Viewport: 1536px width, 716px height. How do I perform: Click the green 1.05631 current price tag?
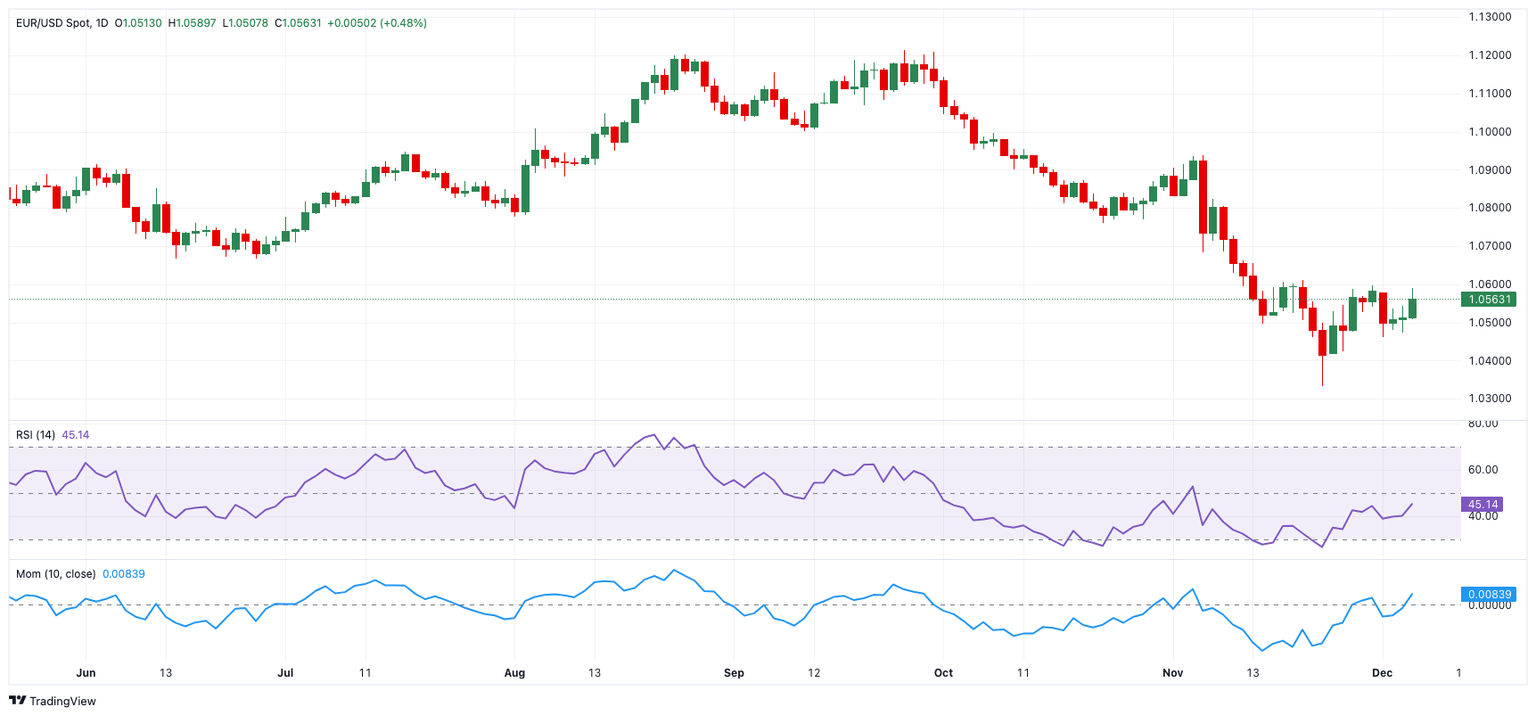coord(1489,299)
